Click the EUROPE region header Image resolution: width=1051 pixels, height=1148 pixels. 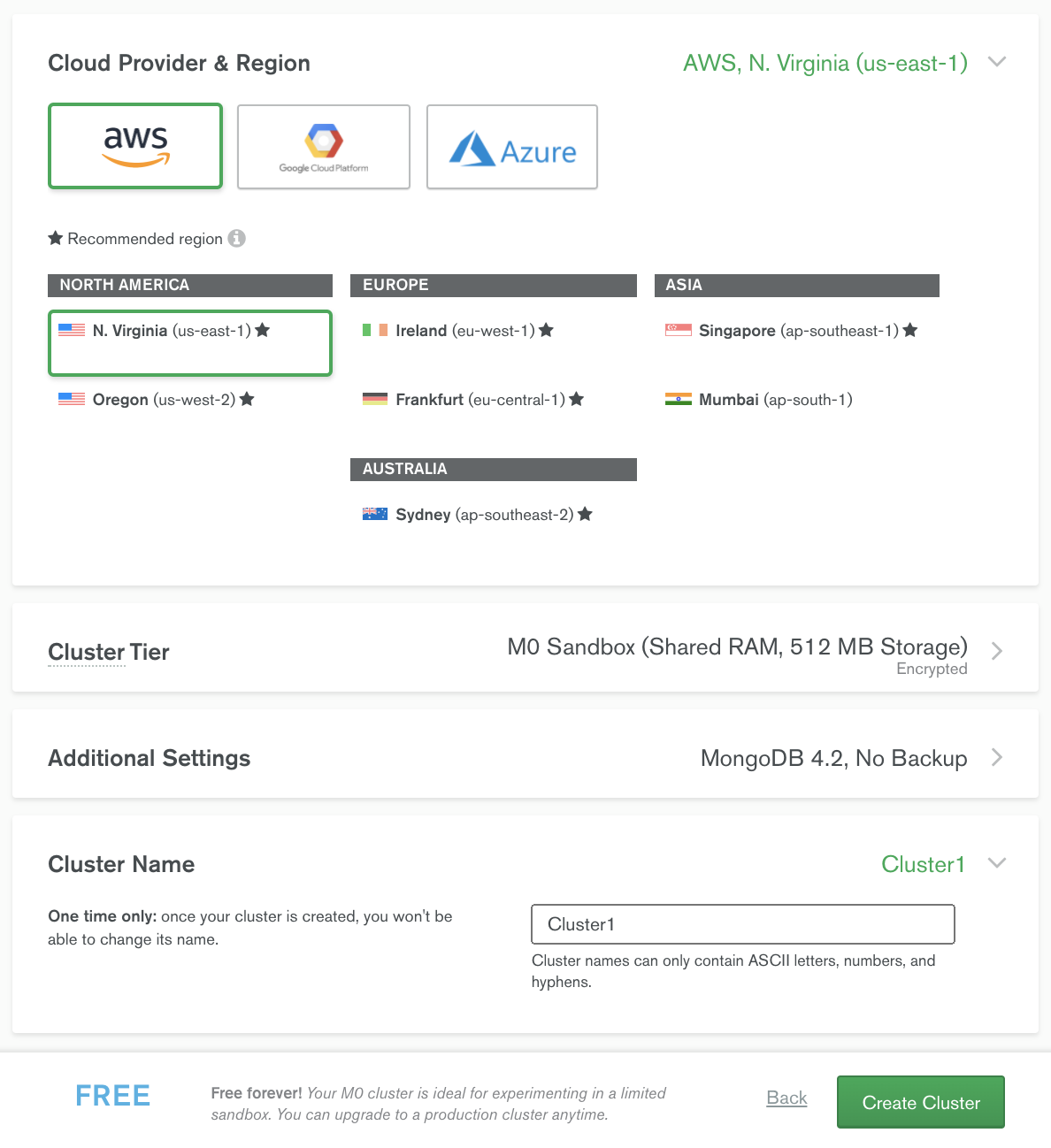tap(493, 285)
